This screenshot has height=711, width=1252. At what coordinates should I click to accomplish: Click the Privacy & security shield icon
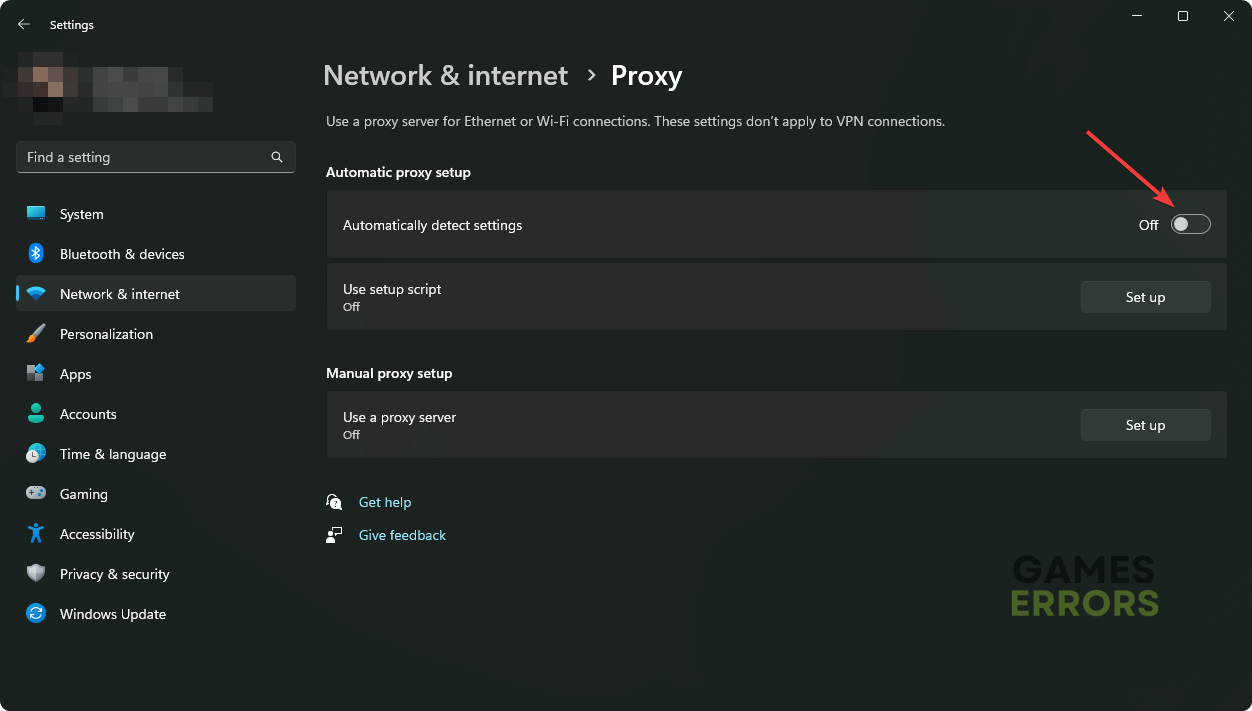36,574
